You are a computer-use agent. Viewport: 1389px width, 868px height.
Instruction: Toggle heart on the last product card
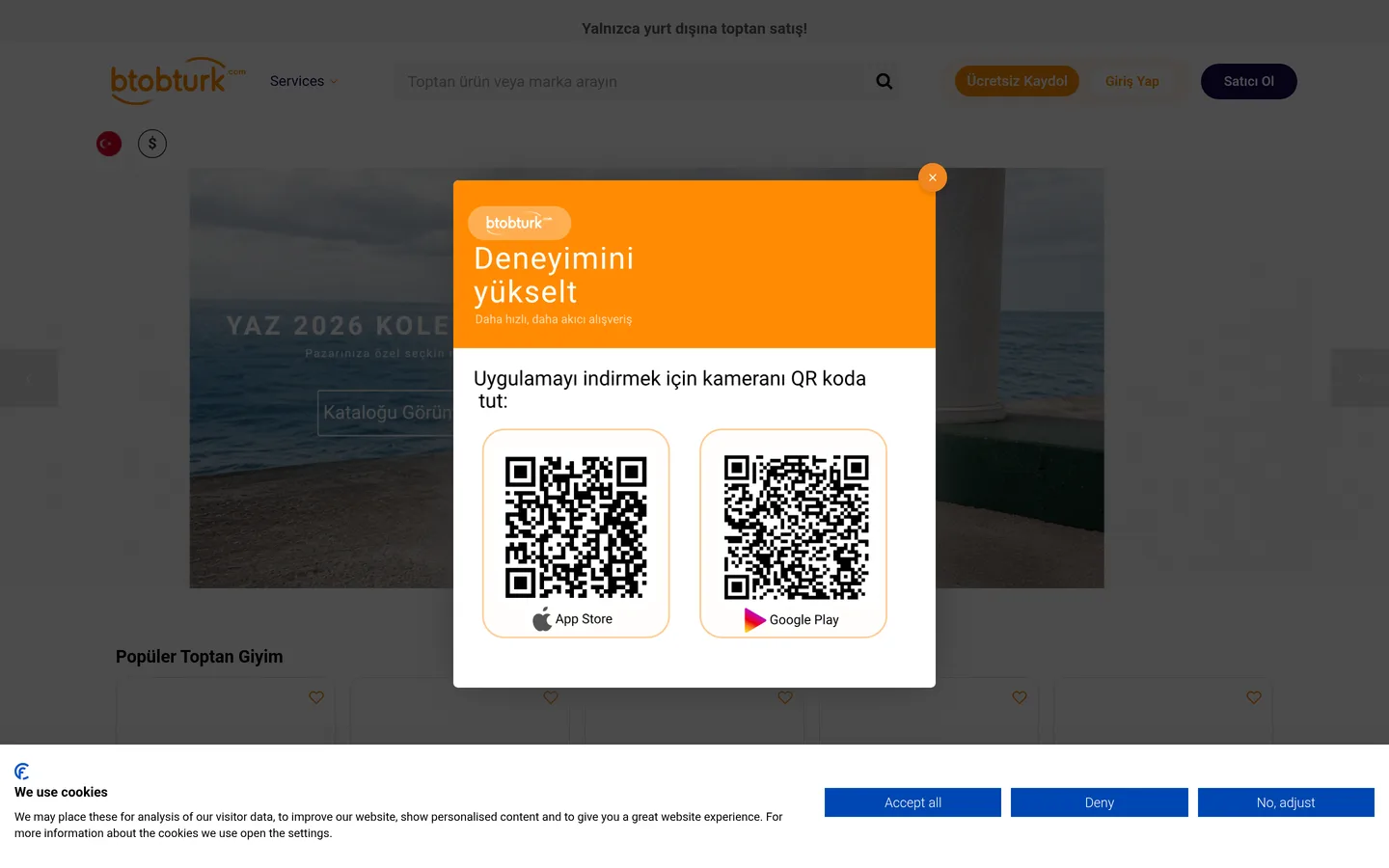coord(1254,697)
